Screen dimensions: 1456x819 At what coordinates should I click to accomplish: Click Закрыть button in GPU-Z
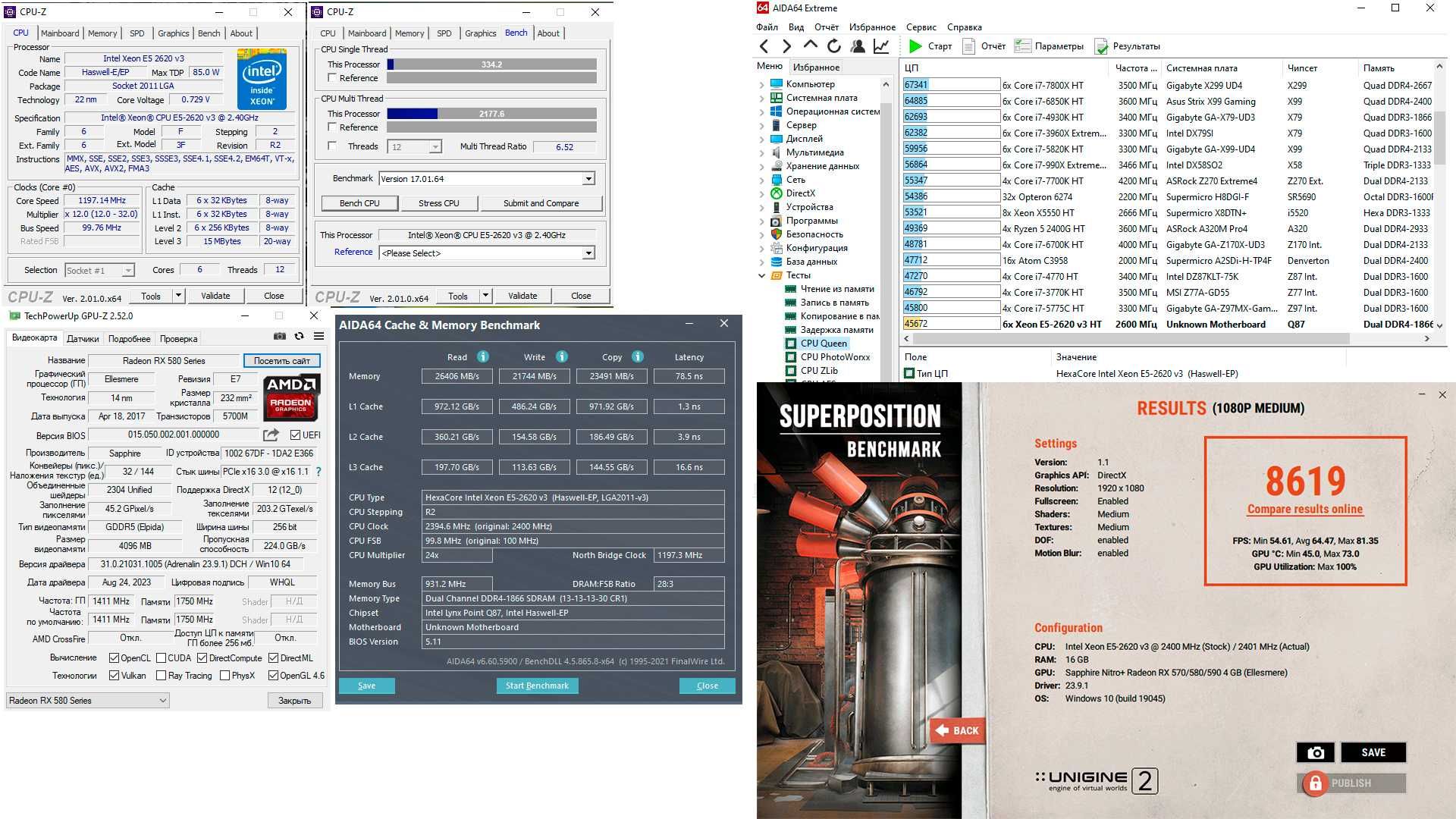[x=295, y=701]
